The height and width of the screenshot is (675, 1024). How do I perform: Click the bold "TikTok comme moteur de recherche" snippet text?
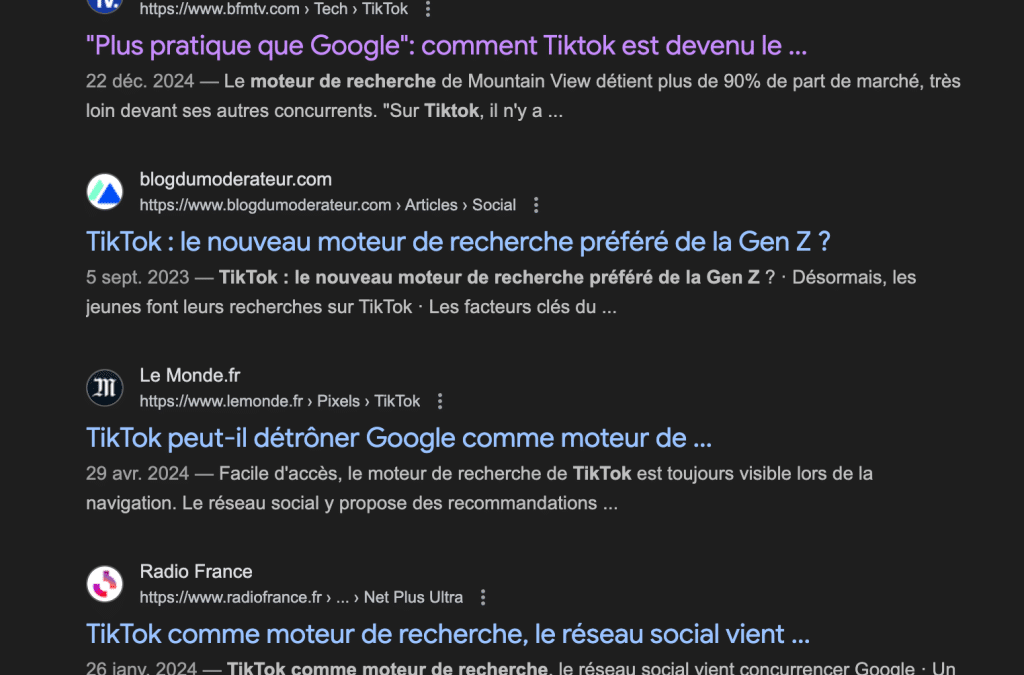click(388, 668)
